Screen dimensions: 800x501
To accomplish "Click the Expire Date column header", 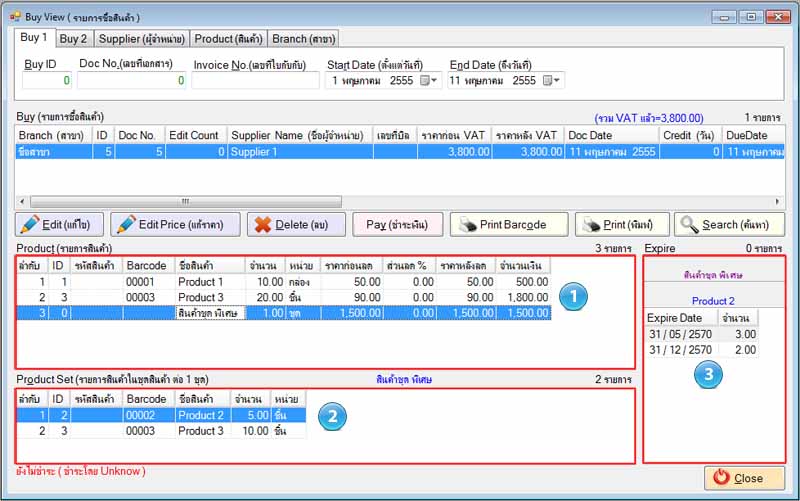I will 682,318.
